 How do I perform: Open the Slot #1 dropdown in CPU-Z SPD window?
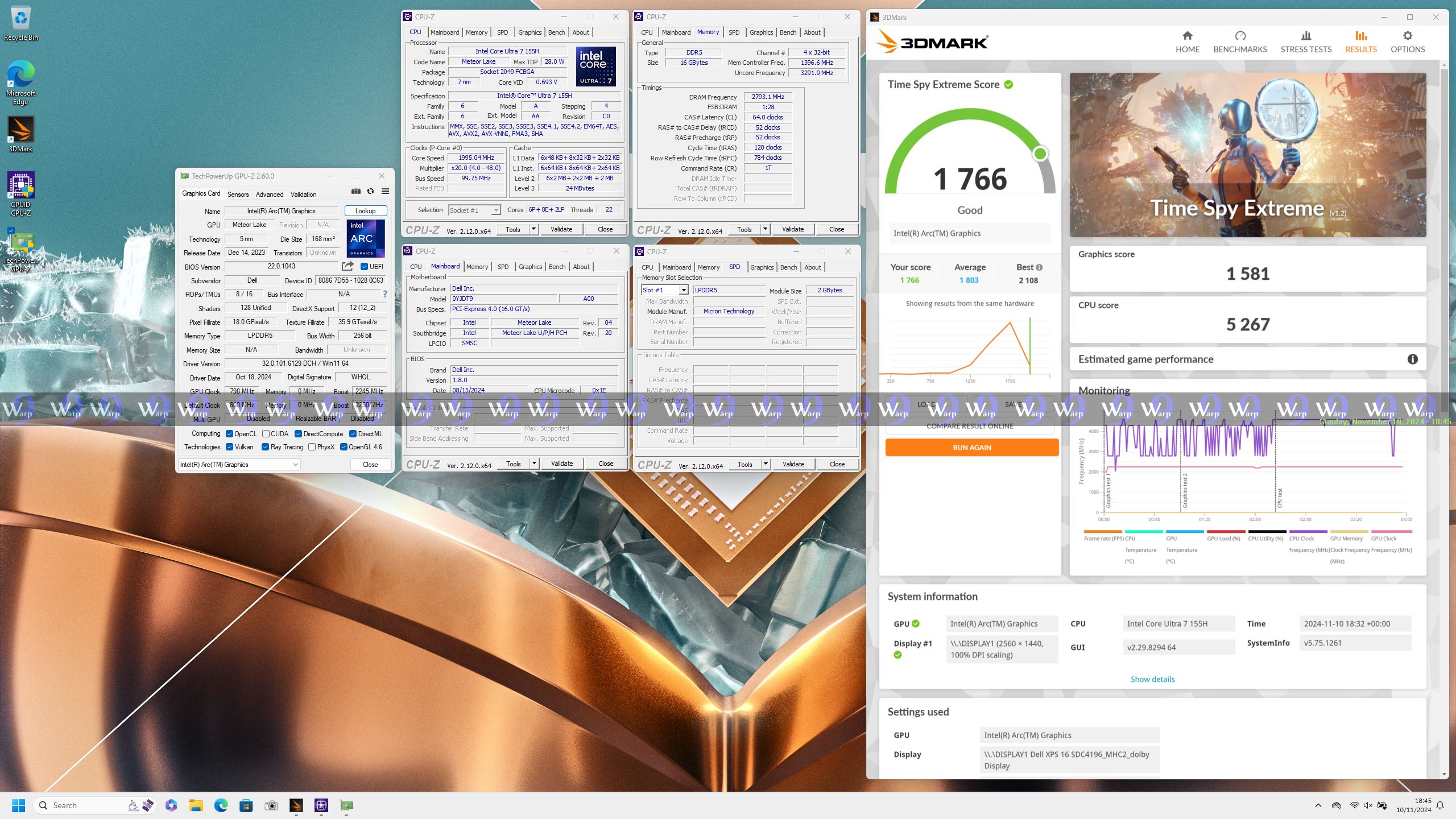tap(664, 290)
